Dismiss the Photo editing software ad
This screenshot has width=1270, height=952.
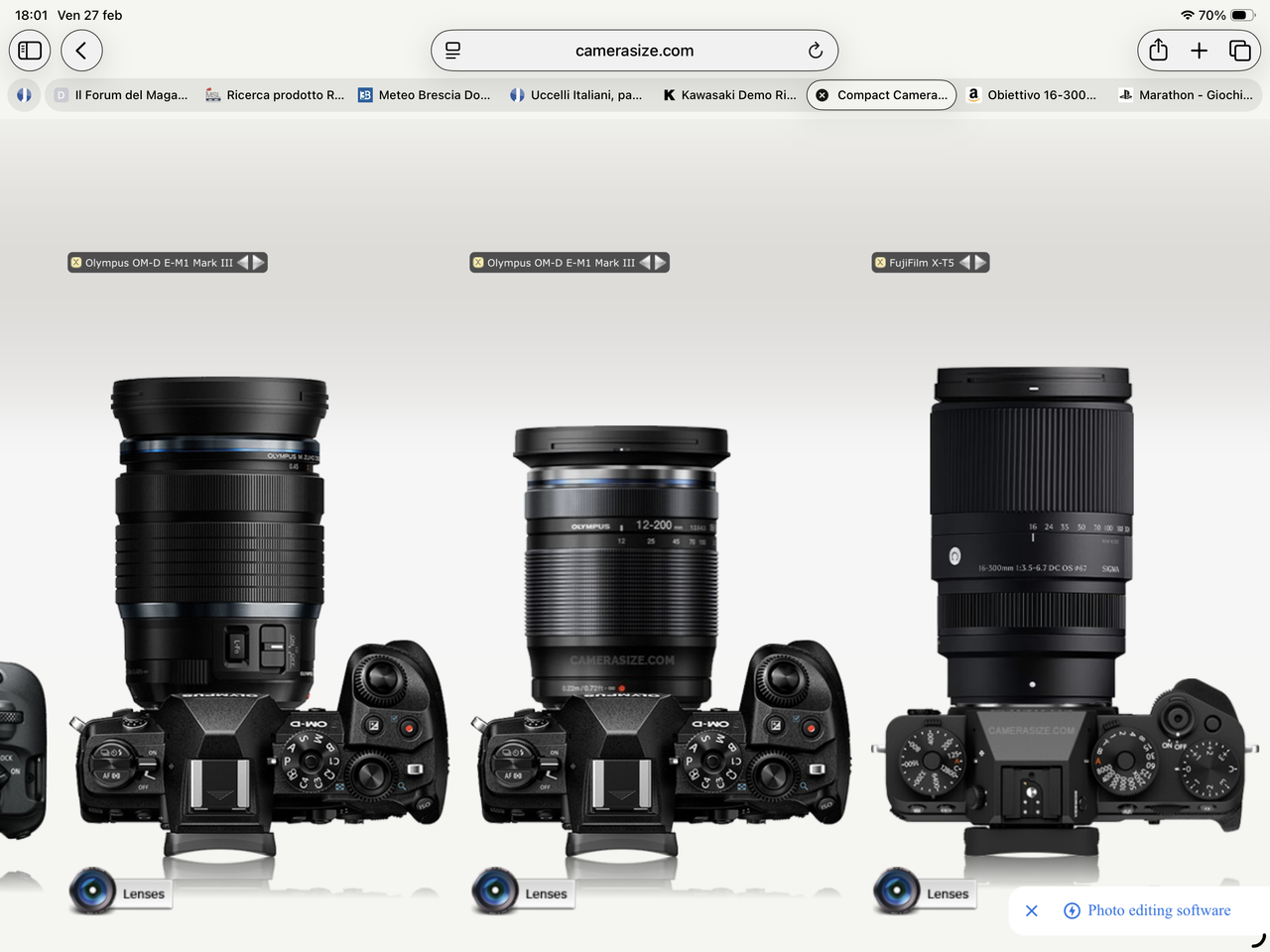click(1032, 910)
